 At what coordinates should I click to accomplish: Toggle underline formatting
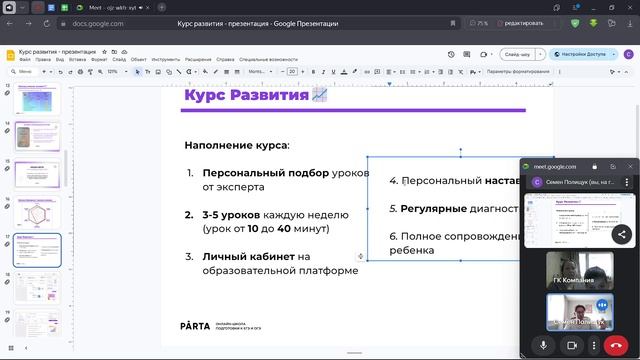coord(333,72)
